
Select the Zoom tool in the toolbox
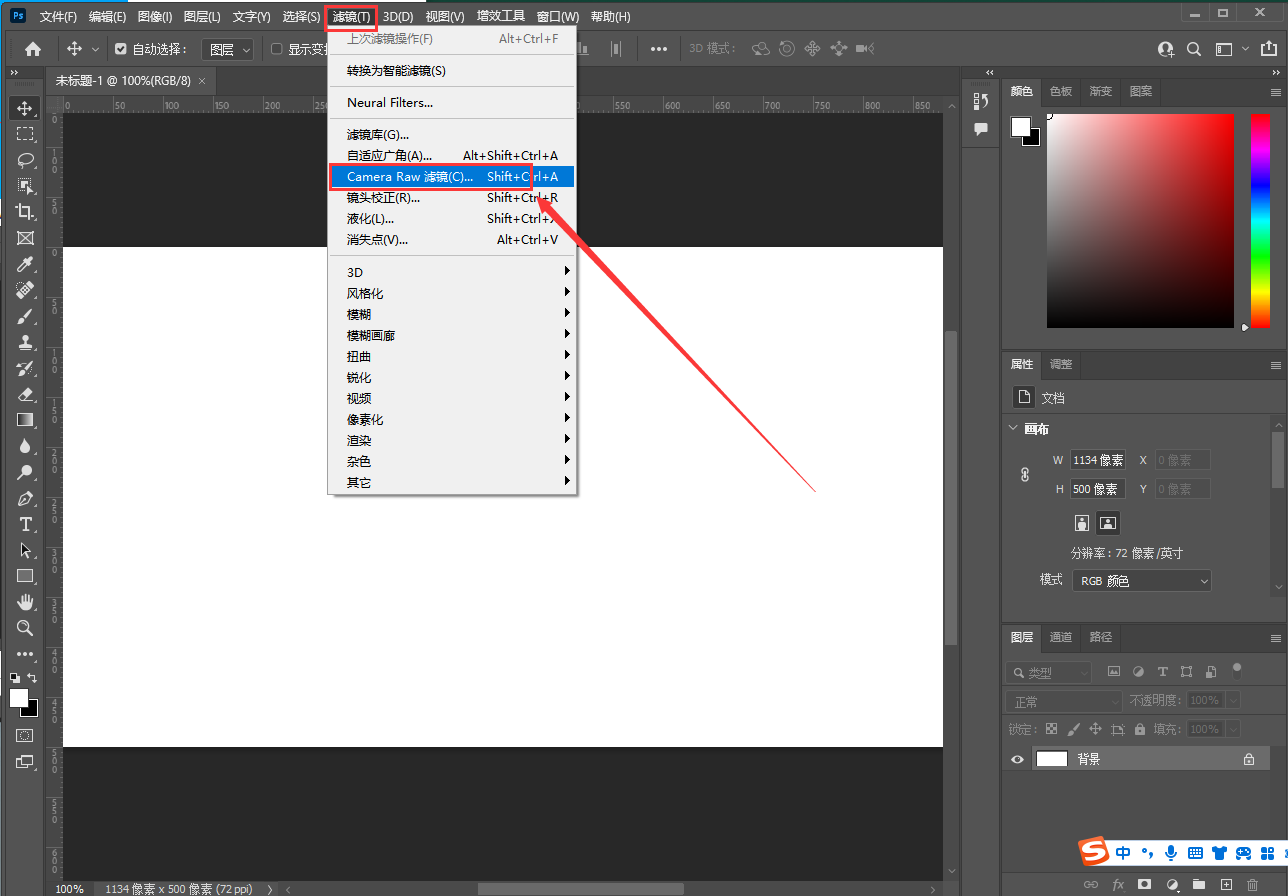coord(25,628)
